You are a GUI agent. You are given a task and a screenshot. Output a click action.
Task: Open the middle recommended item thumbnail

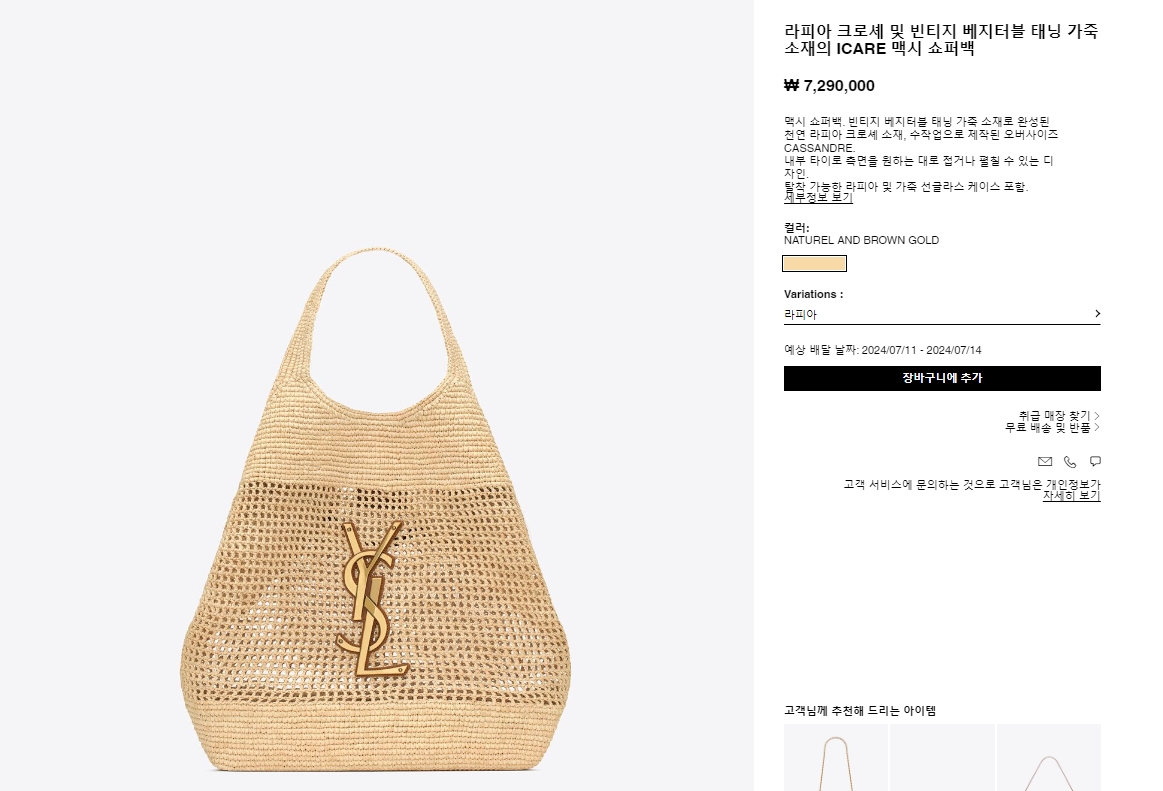[942, 758]
